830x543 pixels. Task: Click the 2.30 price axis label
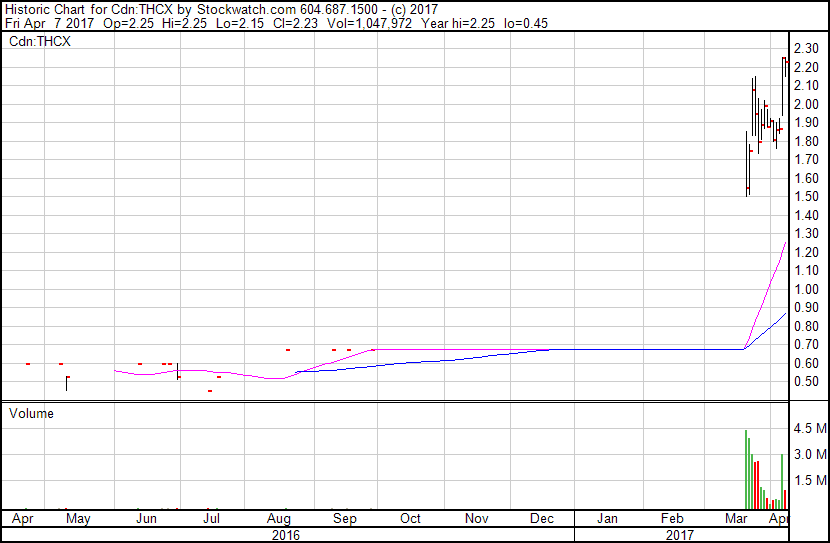pyautogui.click(x=806, y=48)
